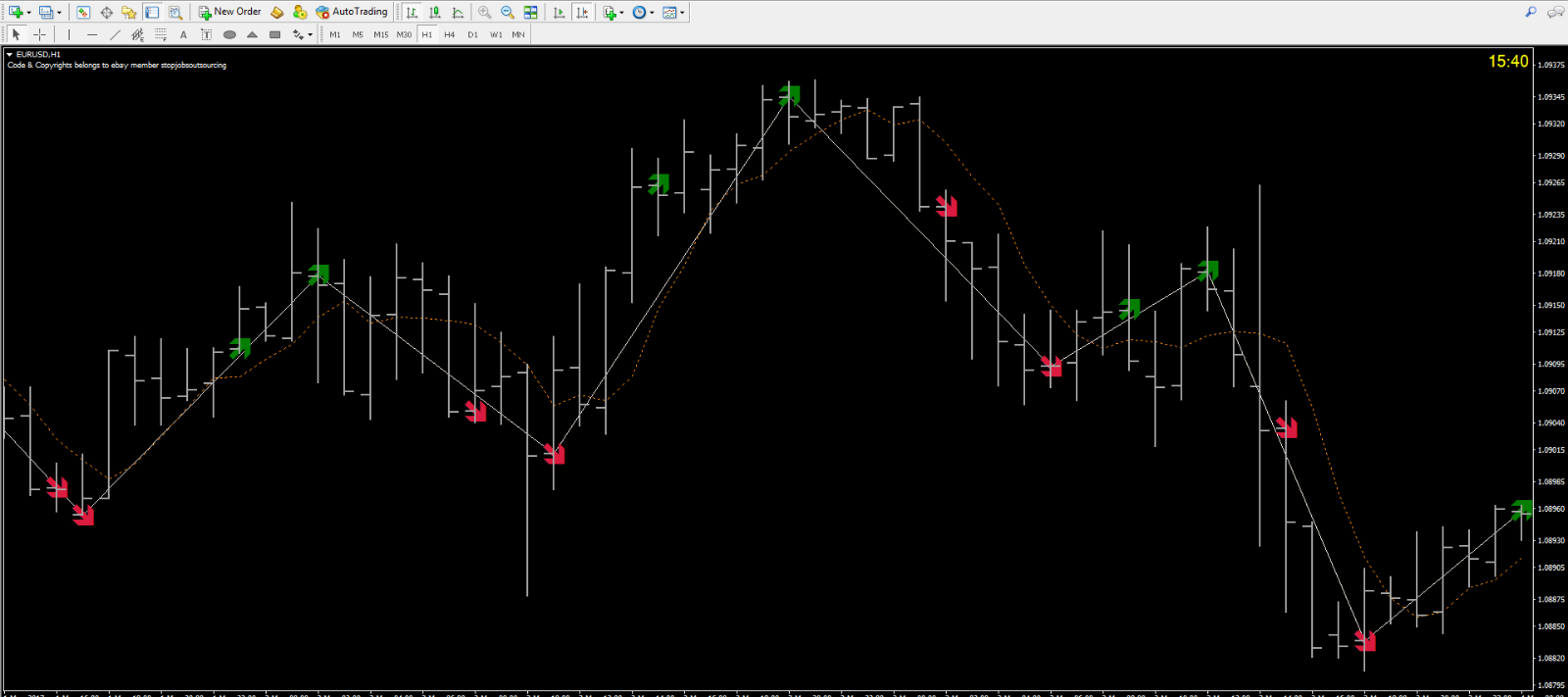Expand the Templates dropdown arrow

click(682, 13)
